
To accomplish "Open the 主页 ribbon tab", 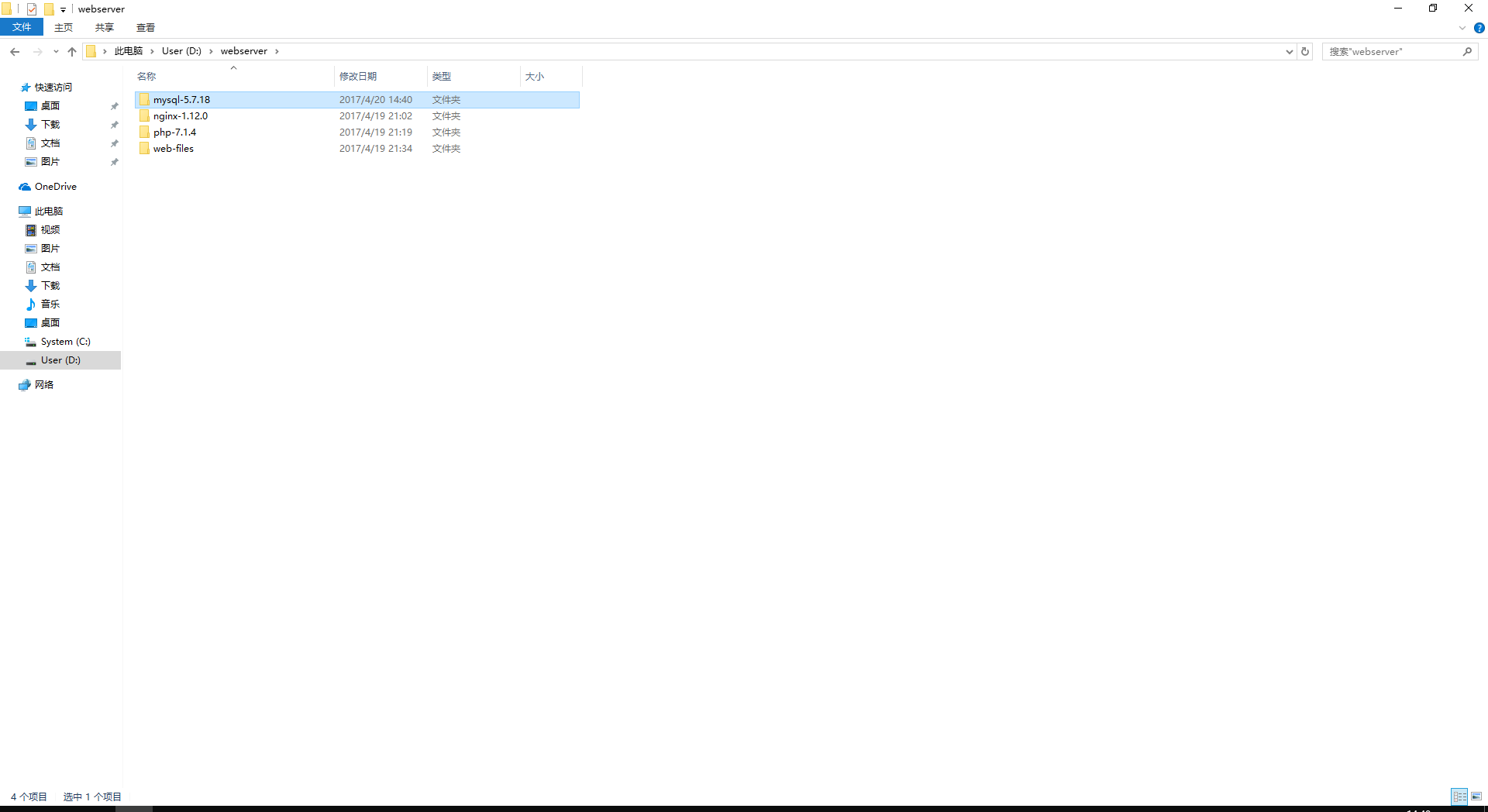I will point(64,27).
